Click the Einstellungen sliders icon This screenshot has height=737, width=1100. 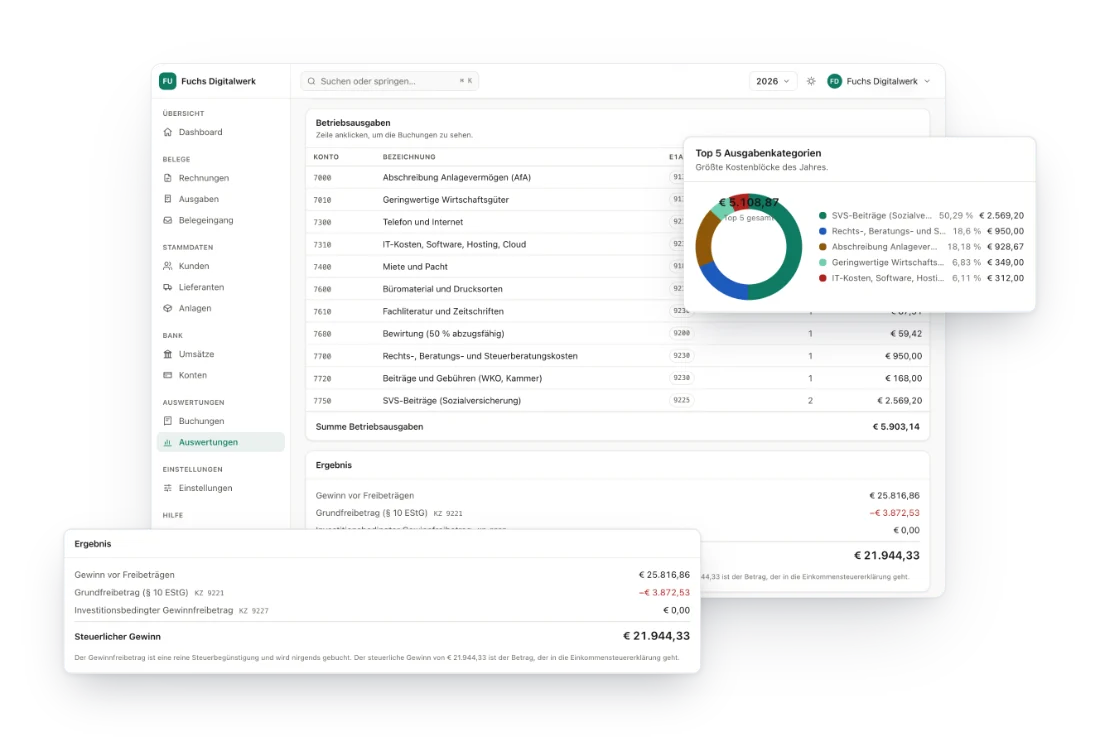coord(168,488)
